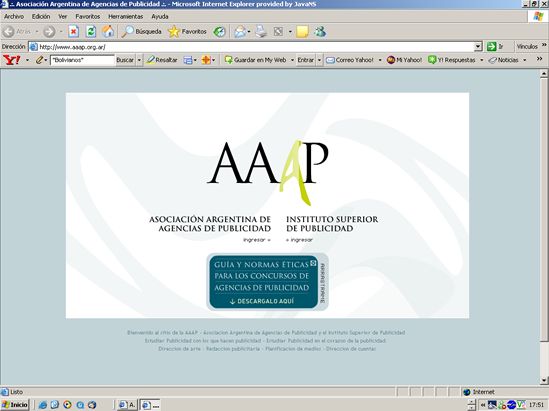Click the taskbar button labeled A.
This screenshot has width=549, height=411.
(127, 405)
